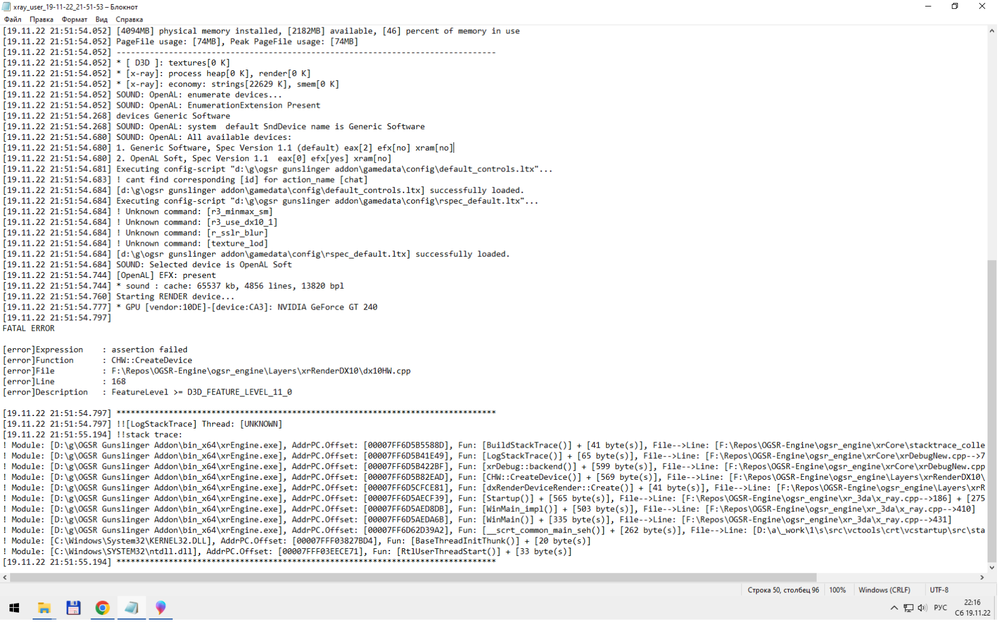
Task: Click the NVIDIA GeForce GT 240 GPU line
Action: (190, 307)
